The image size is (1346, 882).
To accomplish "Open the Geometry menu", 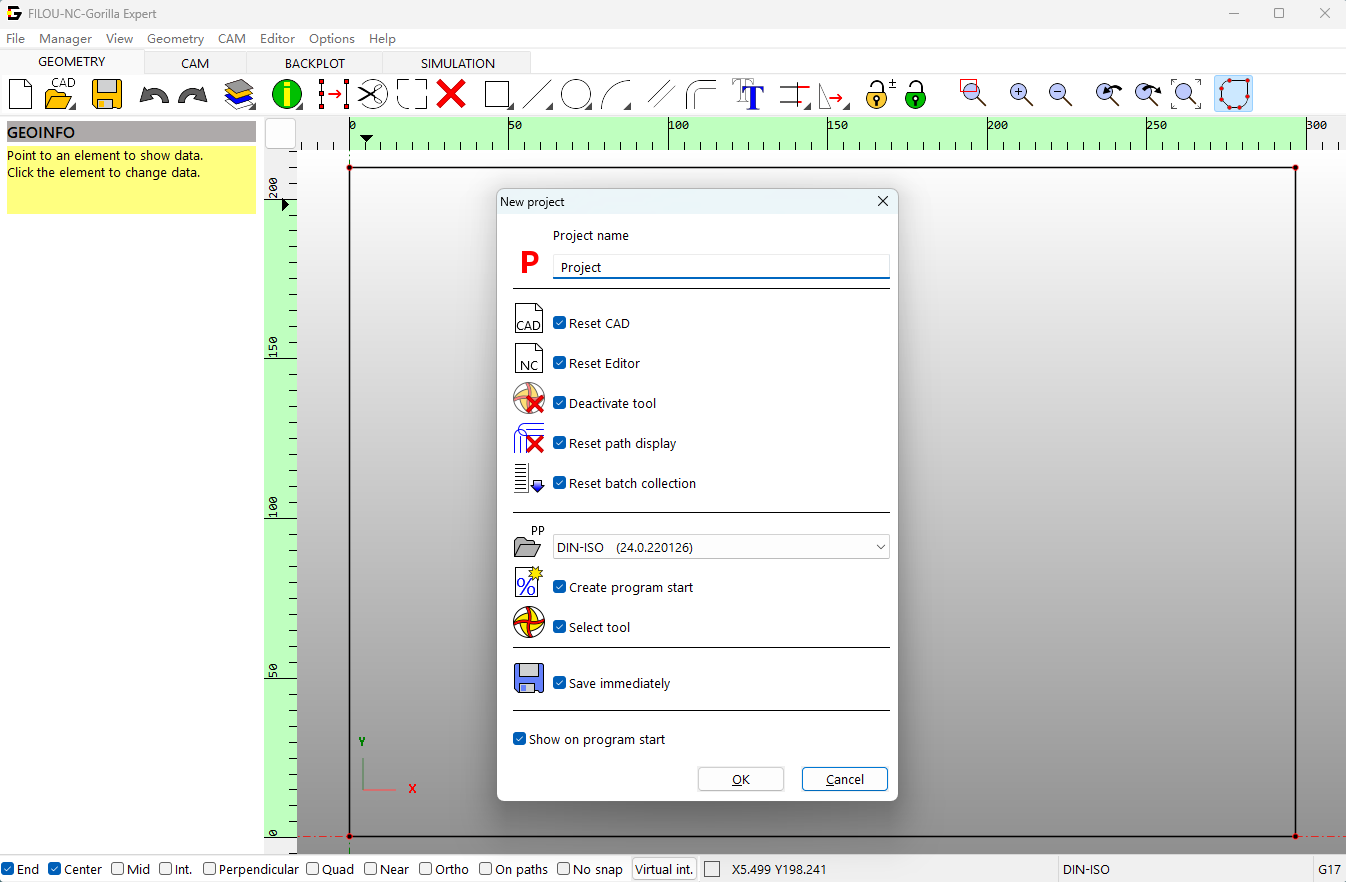I will click(x=175, y=38).
